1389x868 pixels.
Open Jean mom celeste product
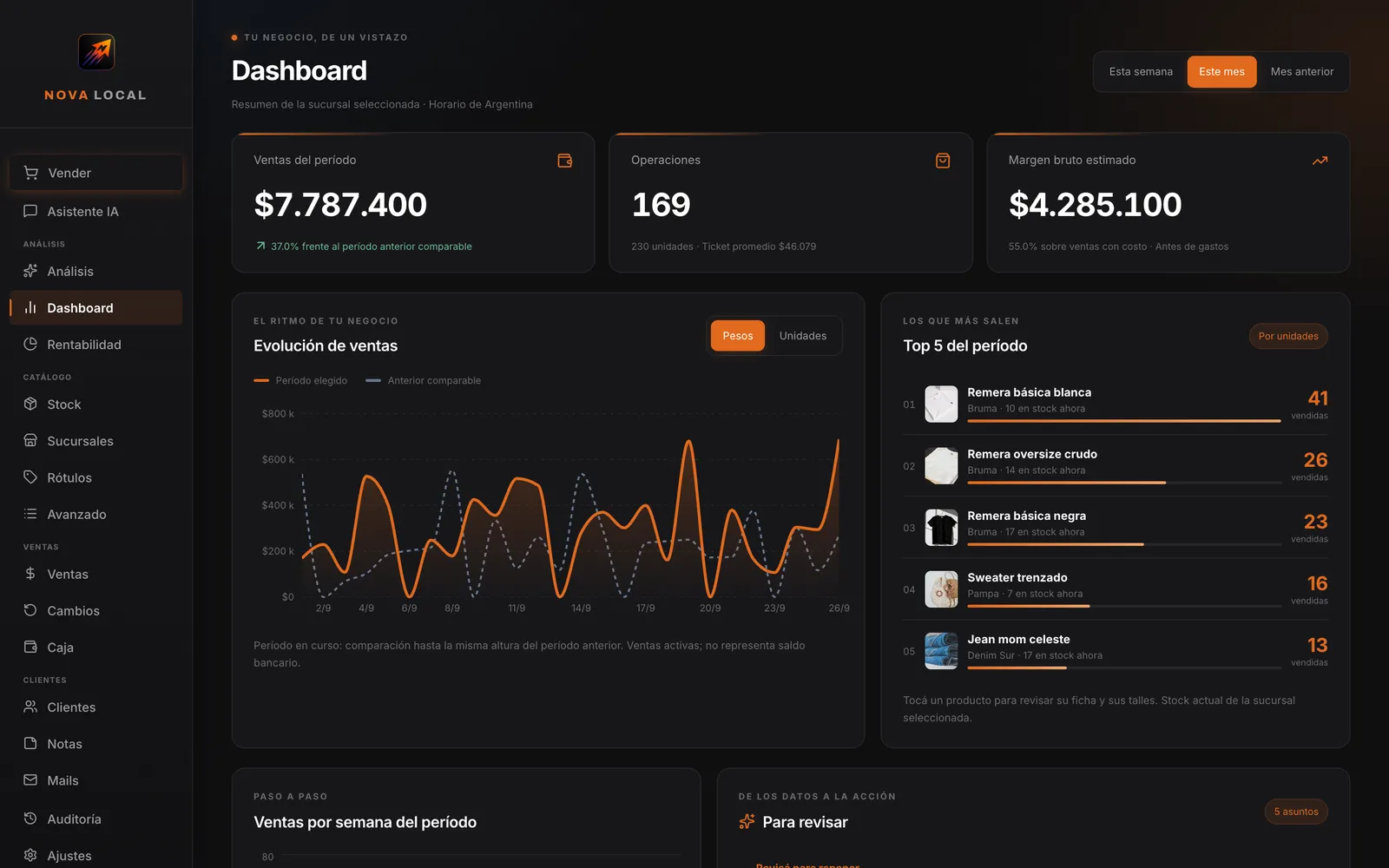pyautogui.click(x=1116, y=650)
